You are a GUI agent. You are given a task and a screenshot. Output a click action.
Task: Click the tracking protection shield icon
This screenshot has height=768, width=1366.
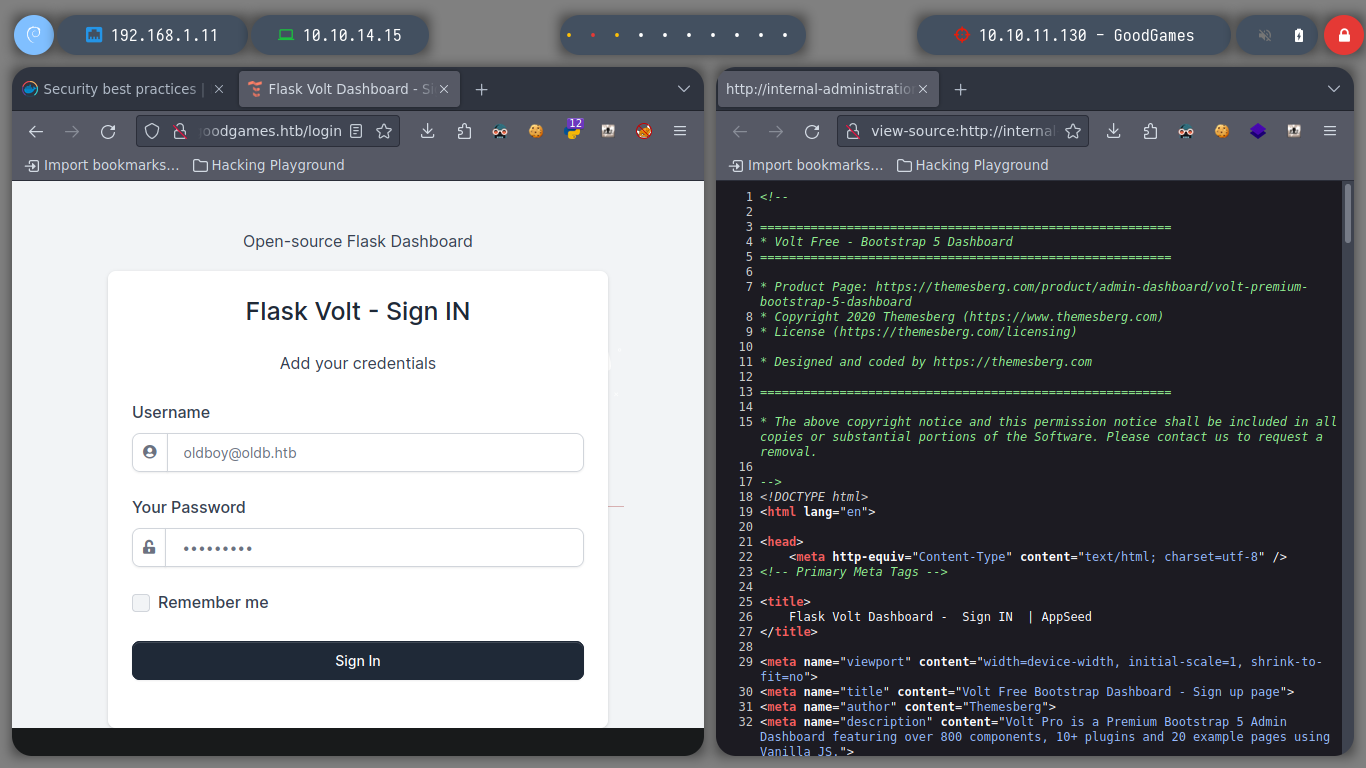pyautogui.click(x=152, y=131)
